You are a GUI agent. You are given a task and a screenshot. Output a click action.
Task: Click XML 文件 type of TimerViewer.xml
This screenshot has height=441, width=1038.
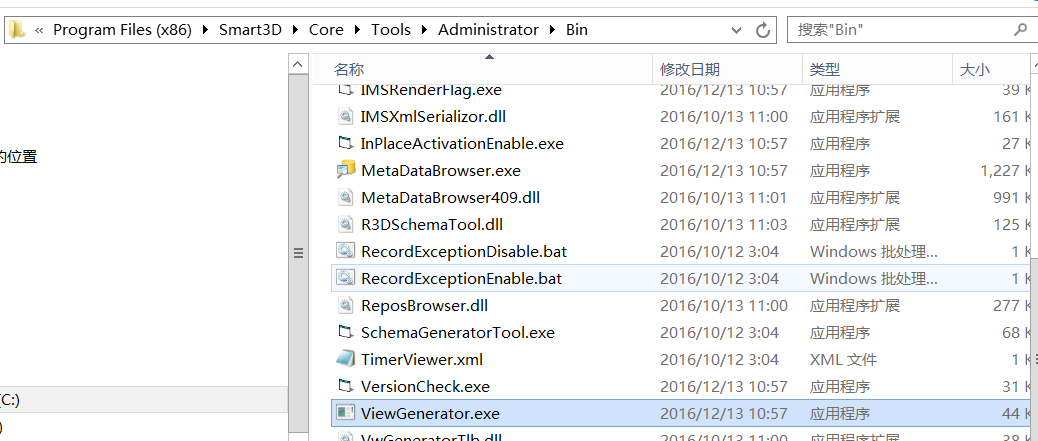(x=843, y=360)
